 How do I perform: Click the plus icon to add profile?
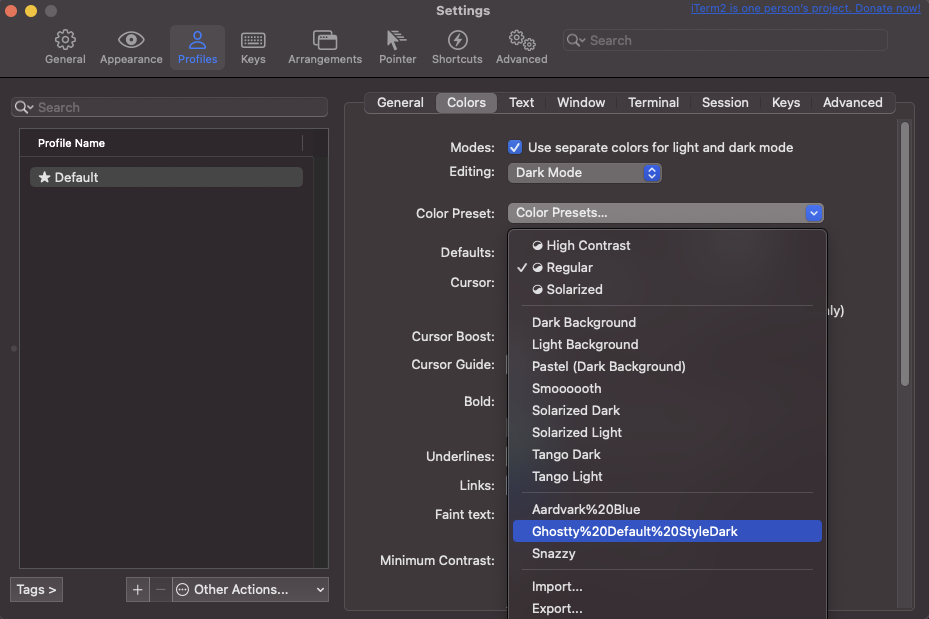pos(137,589)
